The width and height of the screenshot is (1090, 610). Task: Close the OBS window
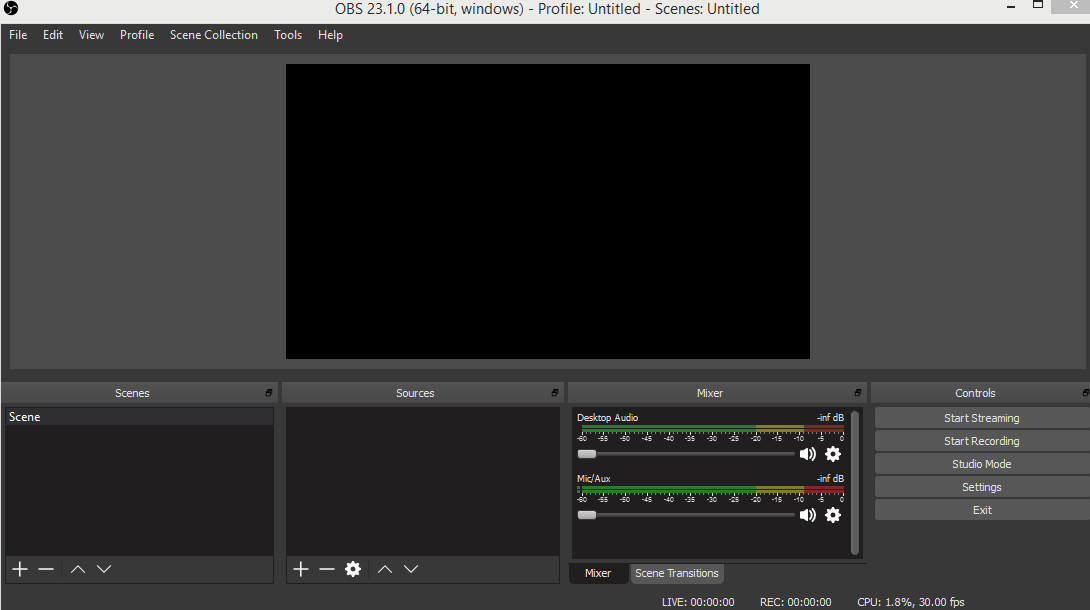tap(1074, 6)
